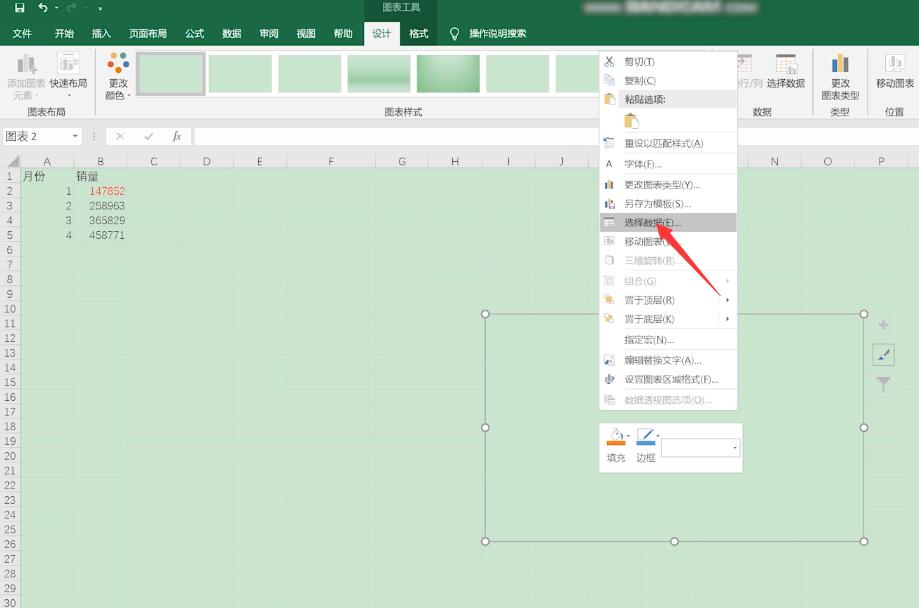
Task: Click the Undo arrow icon
Action: (43, 8)
